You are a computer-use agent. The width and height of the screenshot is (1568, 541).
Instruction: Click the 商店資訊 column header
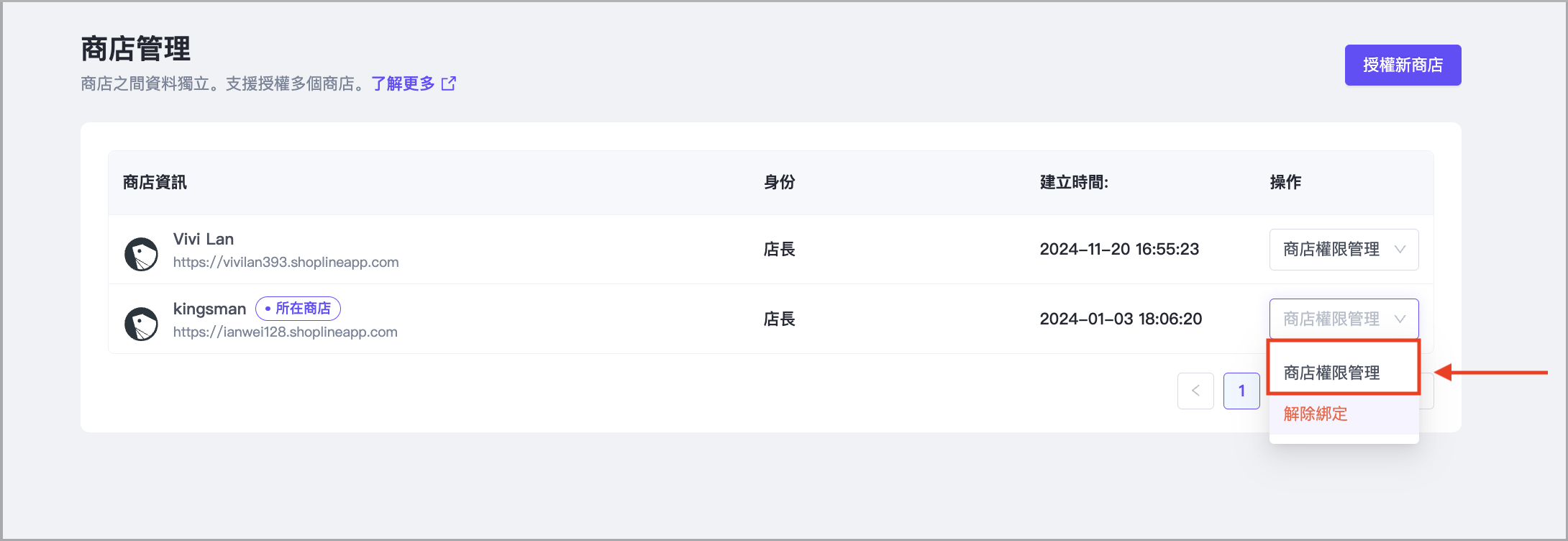(x=155, y=183)
